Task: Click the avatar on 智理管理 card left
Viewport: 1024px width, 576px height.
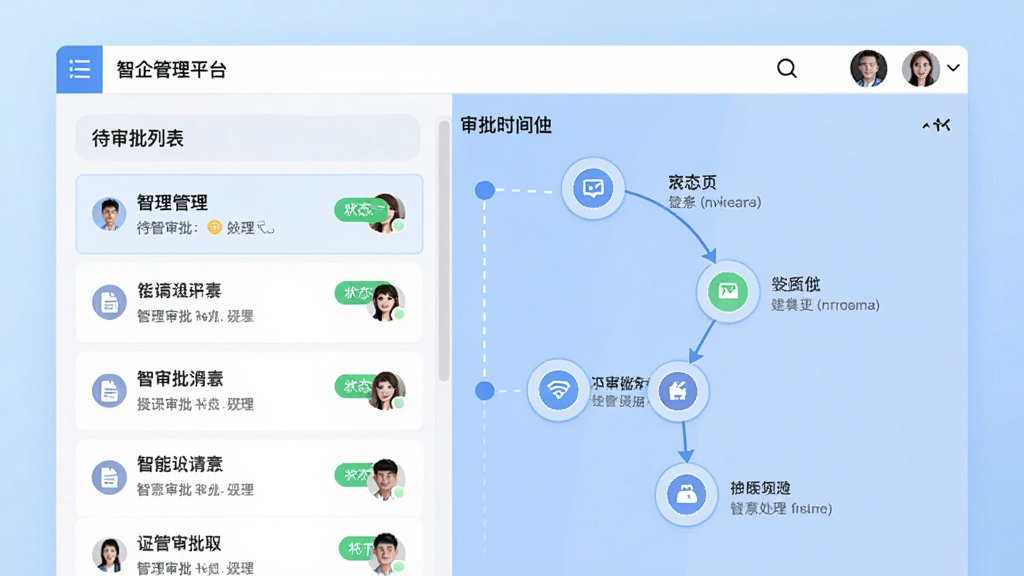Action: pyautogui.click(x=109, y=214)
